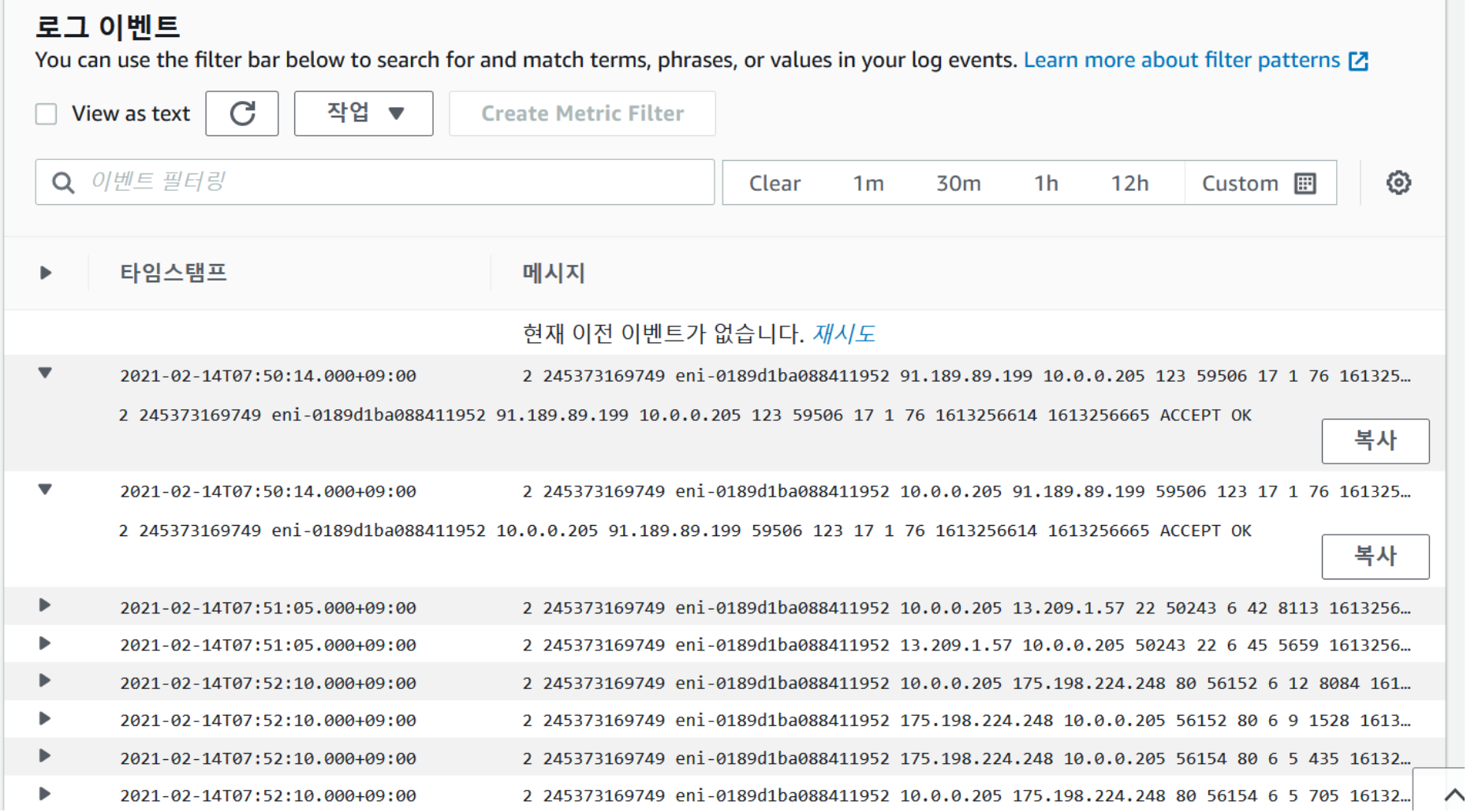Click message containing 10.0.0.205 56154 80
This screenshot has height=812, width=1467.
click(966, 758)
